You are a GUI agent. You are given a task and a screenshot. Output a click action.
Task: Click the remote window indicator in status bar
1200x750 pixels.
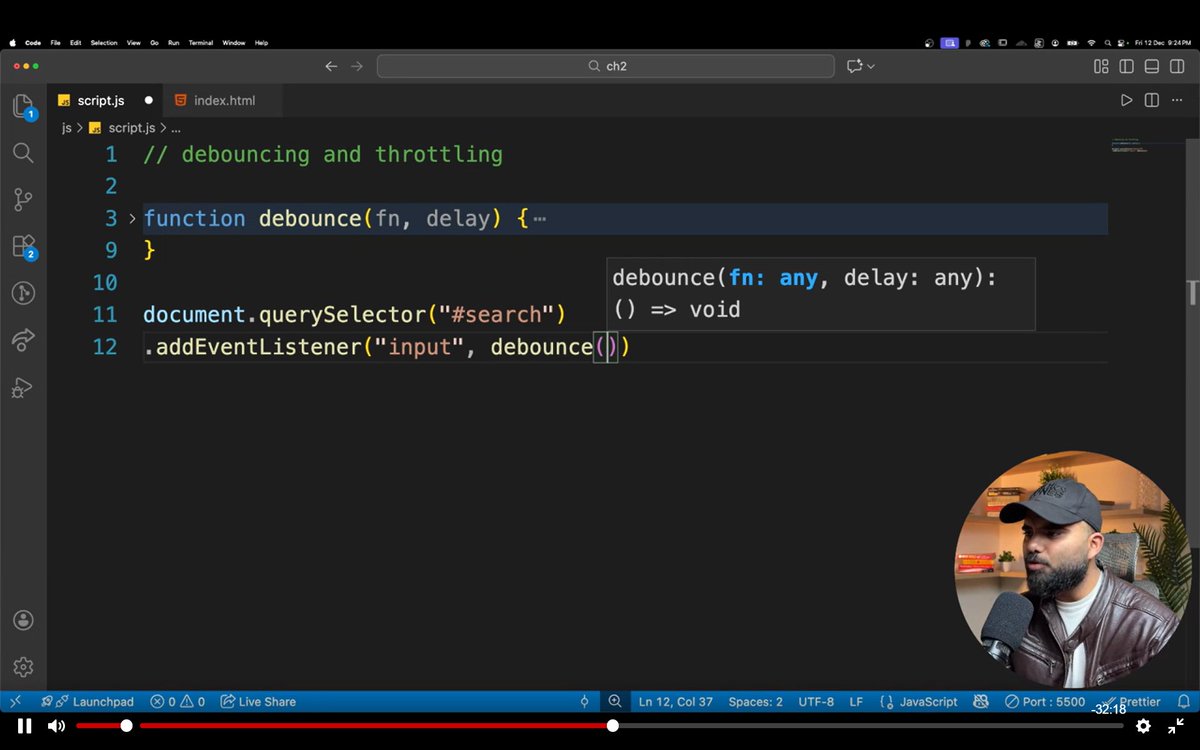click(x=14, y=701)
